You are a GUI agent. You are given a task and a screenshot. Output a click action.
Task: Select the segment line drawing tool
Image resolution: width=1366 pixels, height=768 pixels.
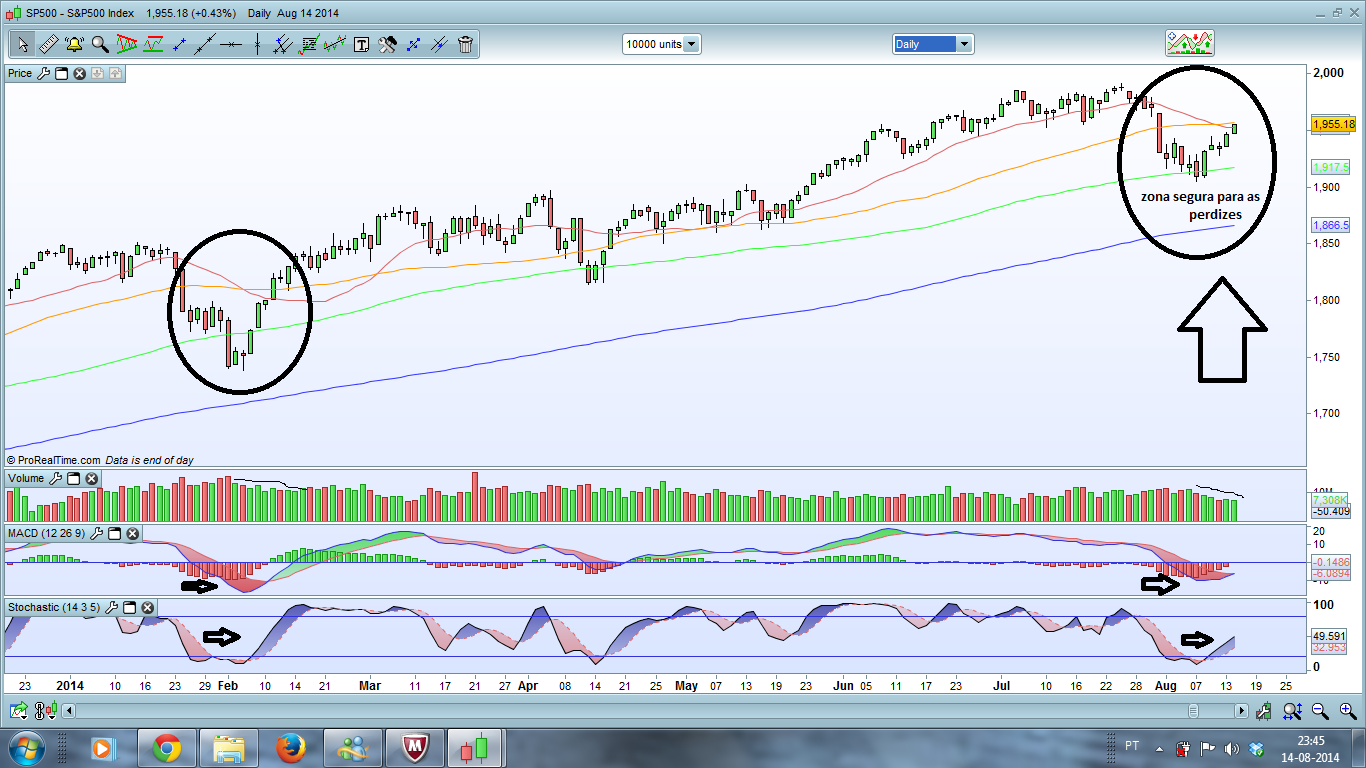click(x=179, y=44)
